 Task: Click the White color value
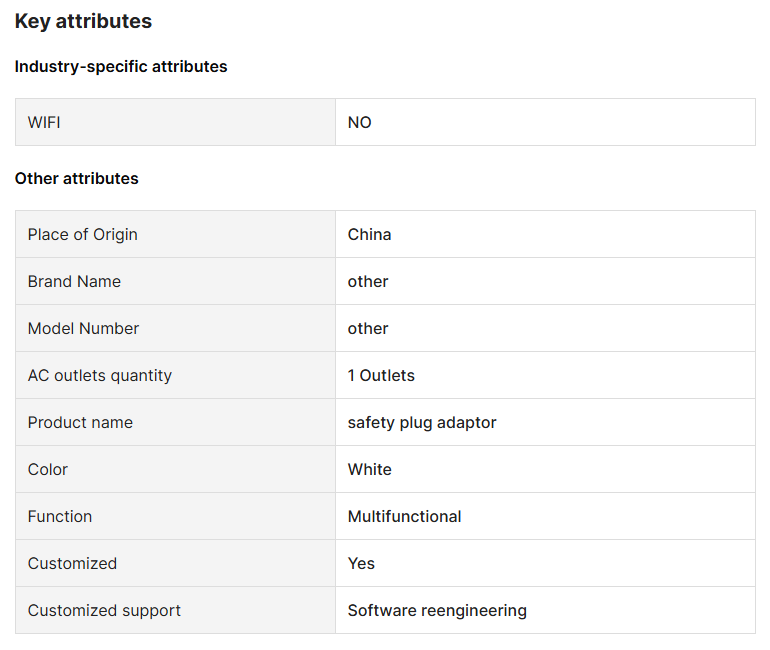370,469
